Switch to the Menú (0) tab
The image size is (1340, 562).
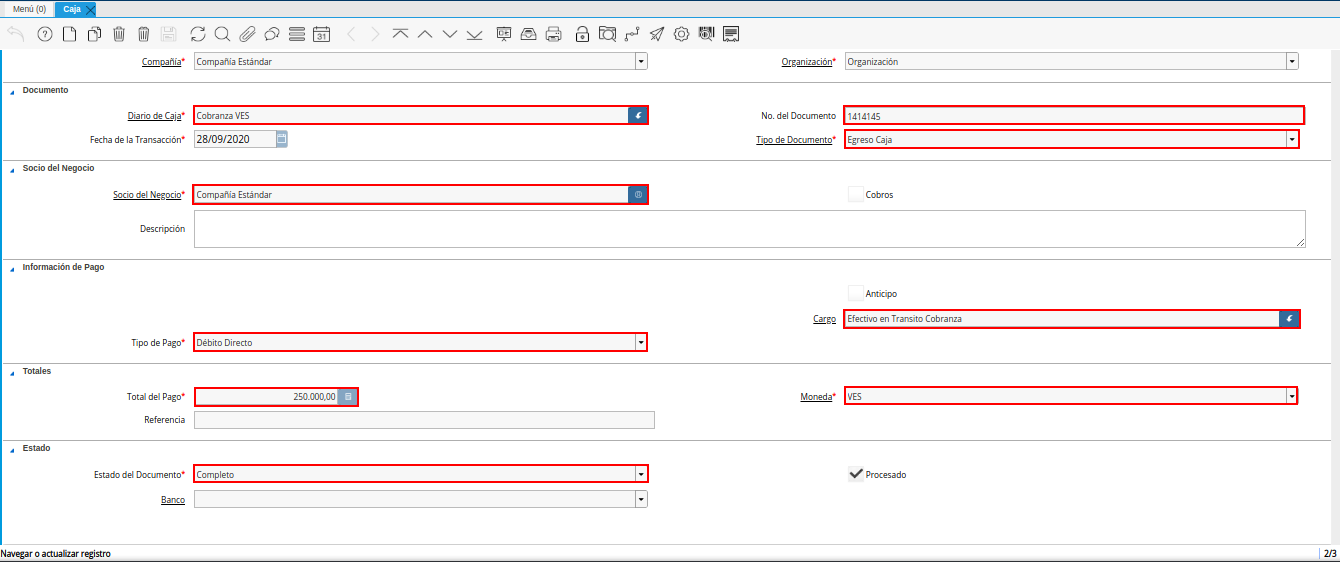[x=29, y=8]
